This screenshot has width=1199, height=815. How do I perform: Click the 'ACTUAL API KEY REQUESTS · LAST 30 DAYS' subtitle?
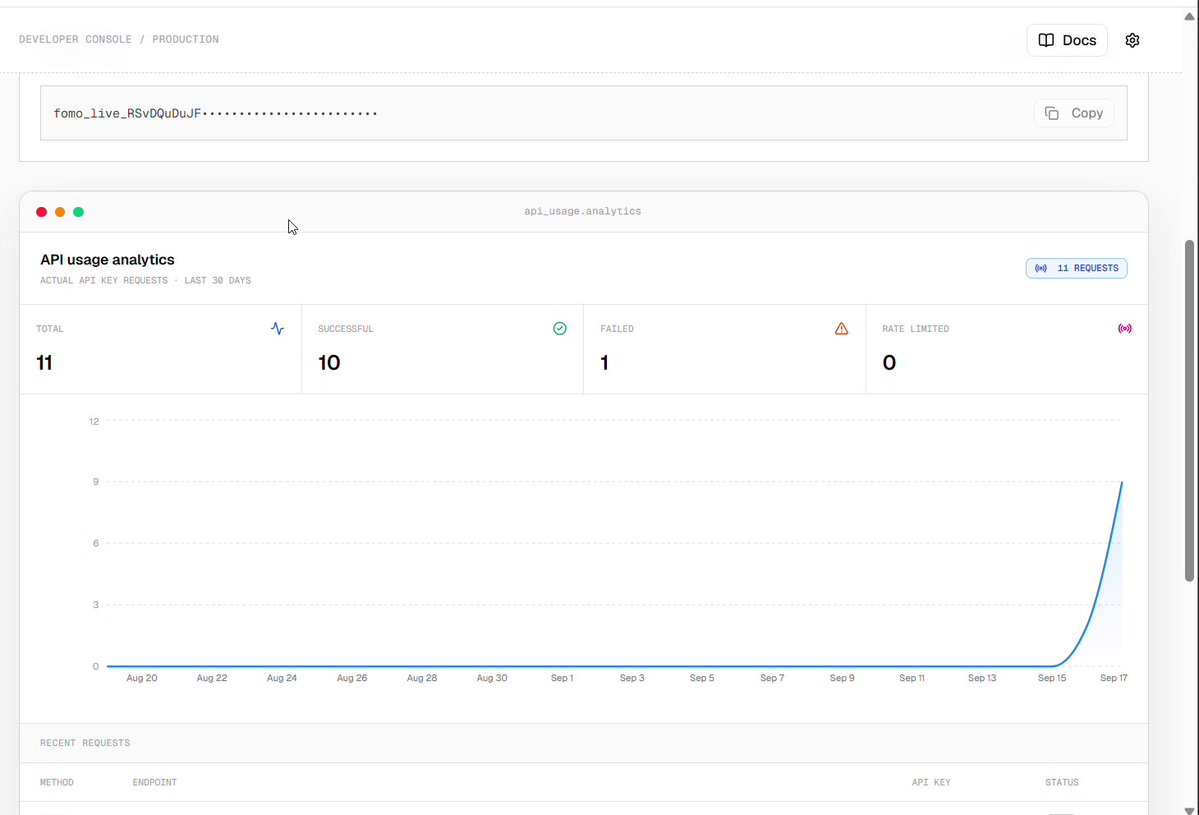(145, 281)
